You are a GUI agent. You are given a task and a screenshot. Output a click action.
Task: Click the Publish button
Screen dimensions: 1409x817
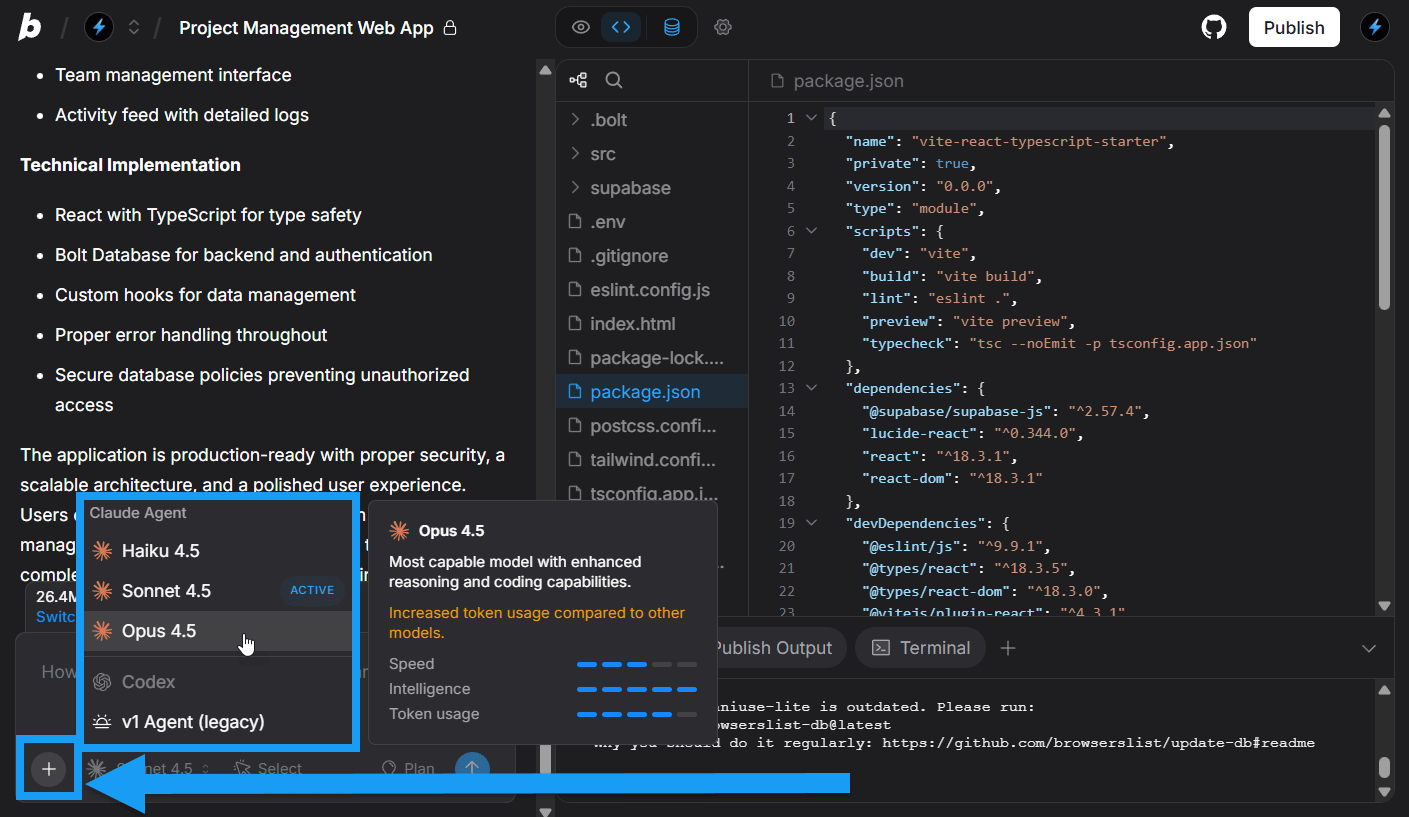1294,27
